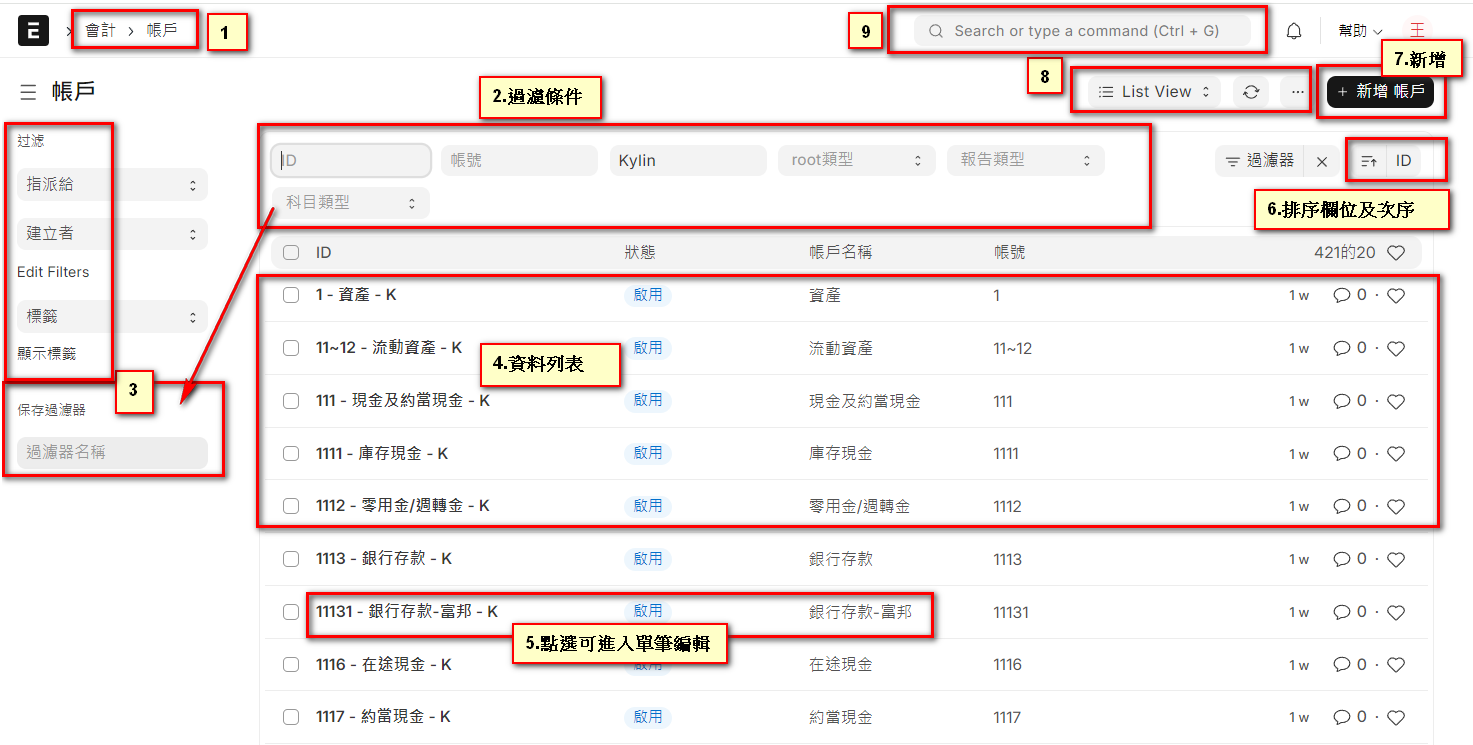This screenshot has height=745, width=1473.
Task: Go to 會計 in the breadcrumb
Action: coord(100,31)
